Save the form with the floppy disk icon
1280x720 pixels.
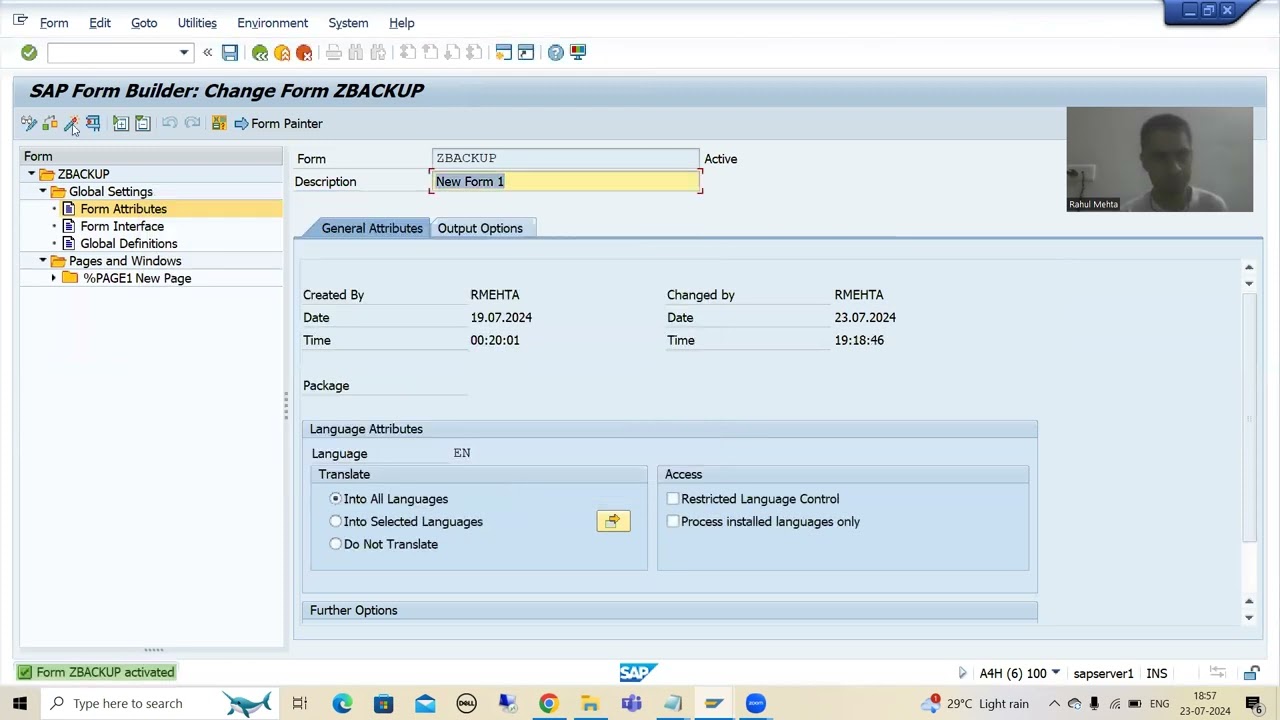point(230,52)
